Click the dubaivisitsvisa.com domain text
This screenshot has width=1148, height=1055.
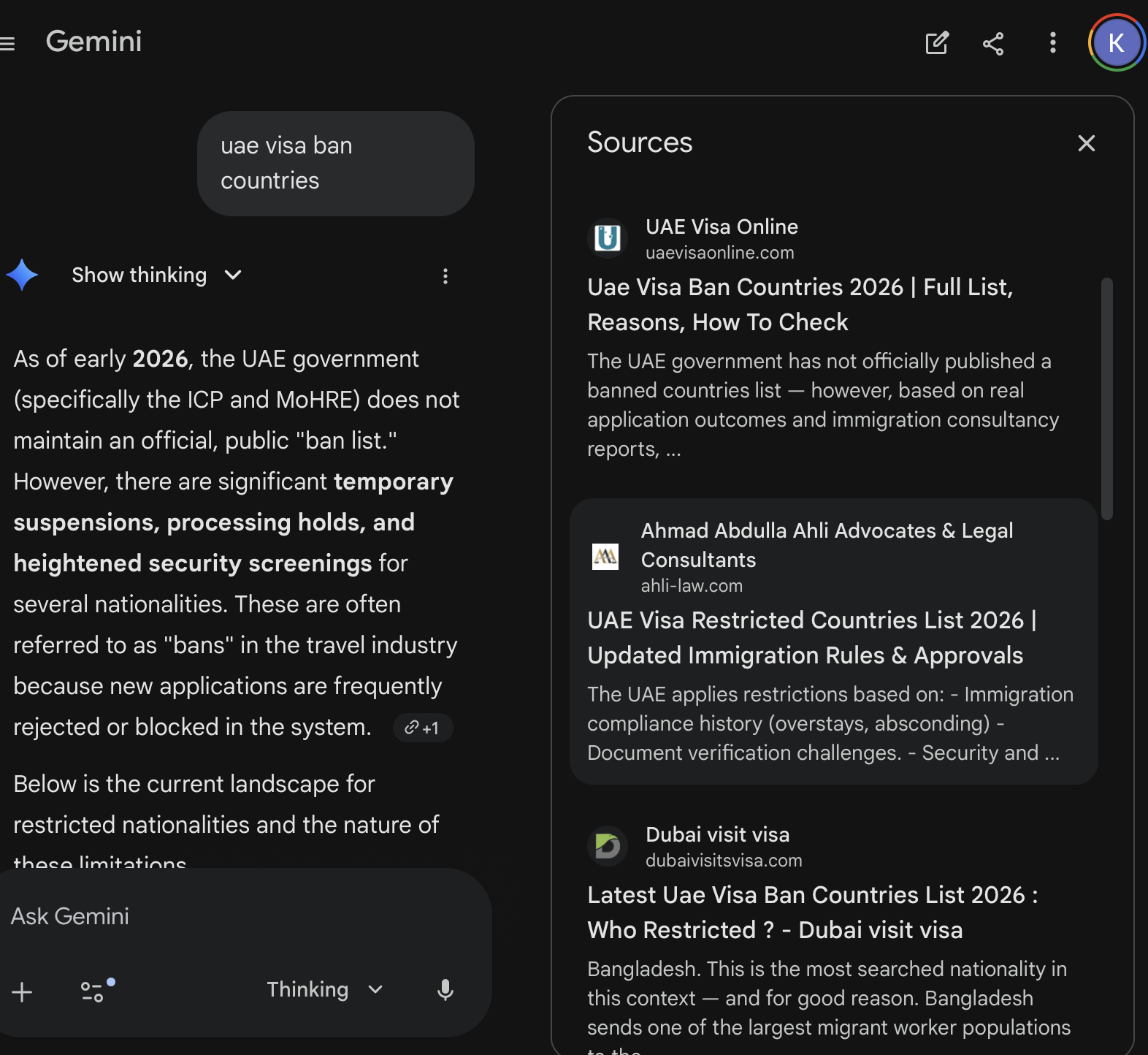[724, 861]
